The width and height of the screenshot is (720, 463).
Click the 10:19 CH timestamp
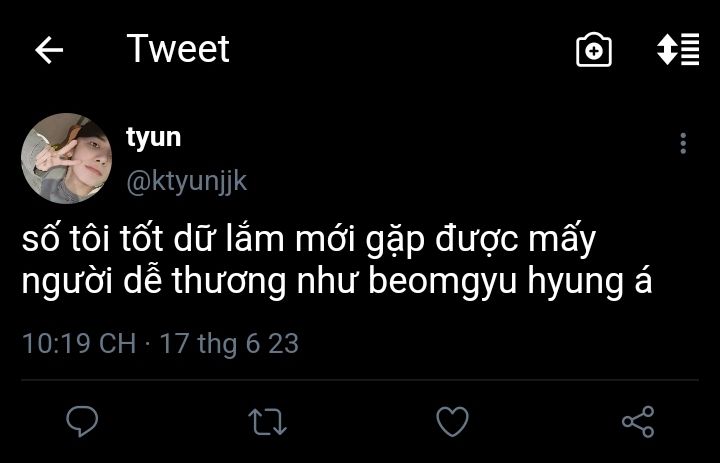[78, 343]
